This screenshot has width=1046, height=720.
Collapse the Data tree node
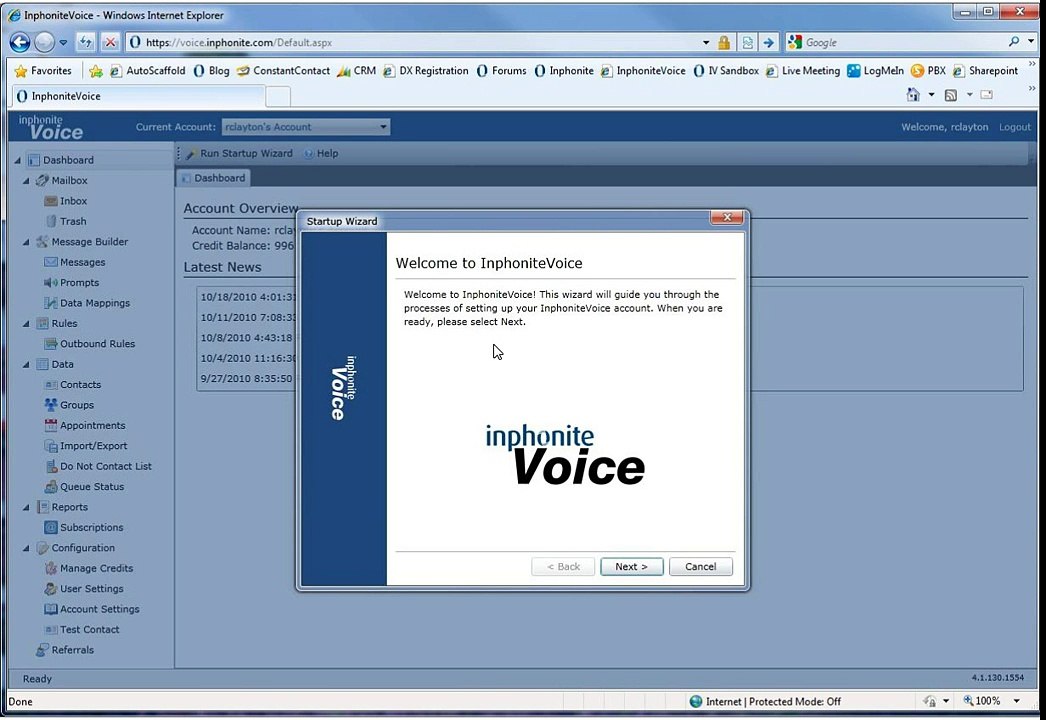click(26, 364)
